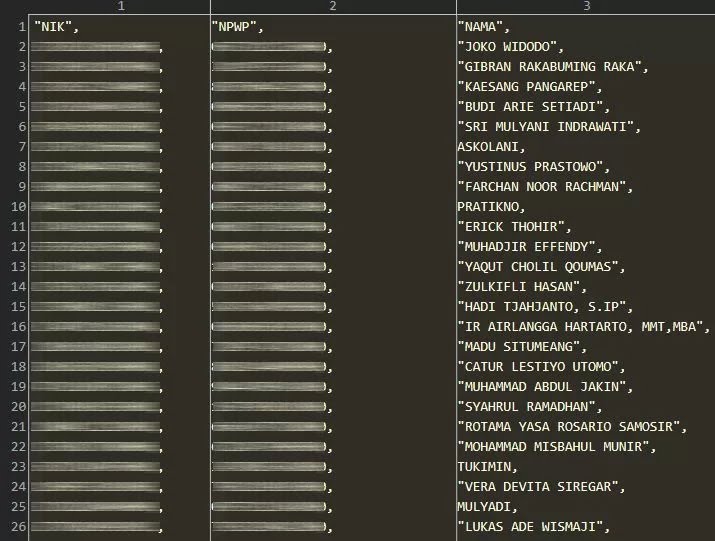Click the "LUKAS ADE WISMAJI" entry
This screenshot has height=541, width=715.
(x=532, y=527)
